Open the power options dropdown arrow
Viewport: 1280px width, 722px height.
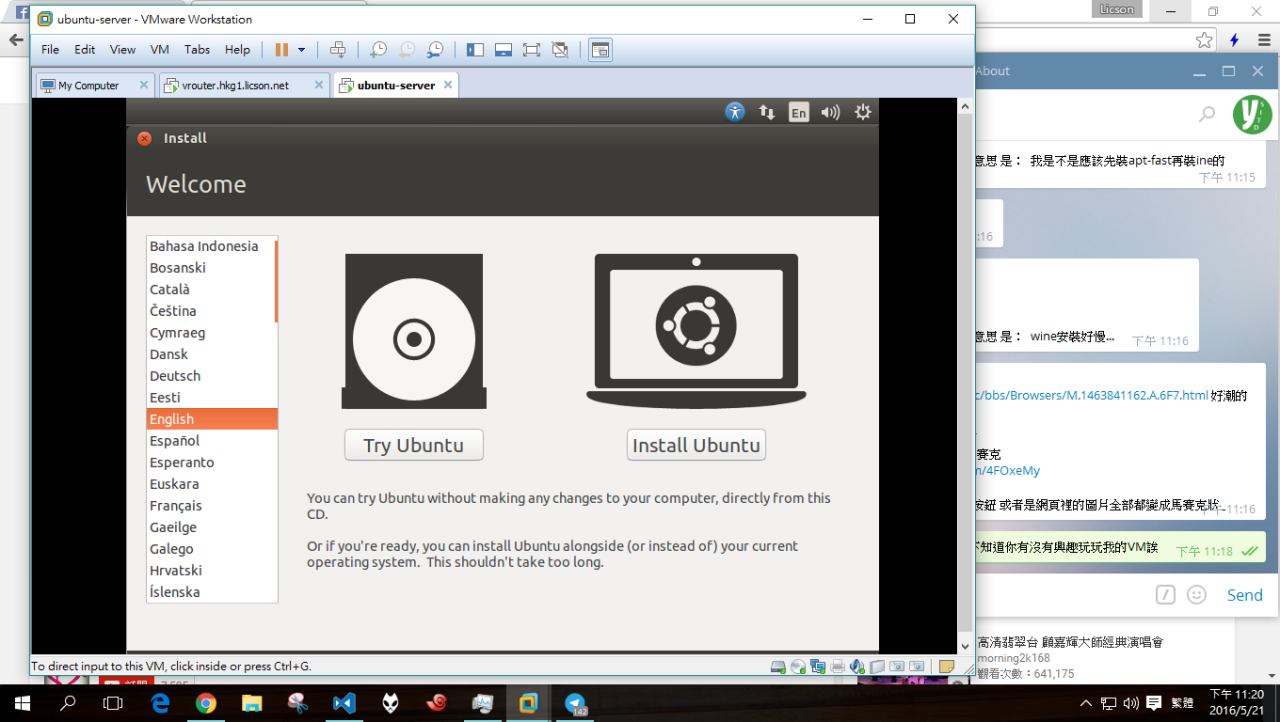coord(301,50)
